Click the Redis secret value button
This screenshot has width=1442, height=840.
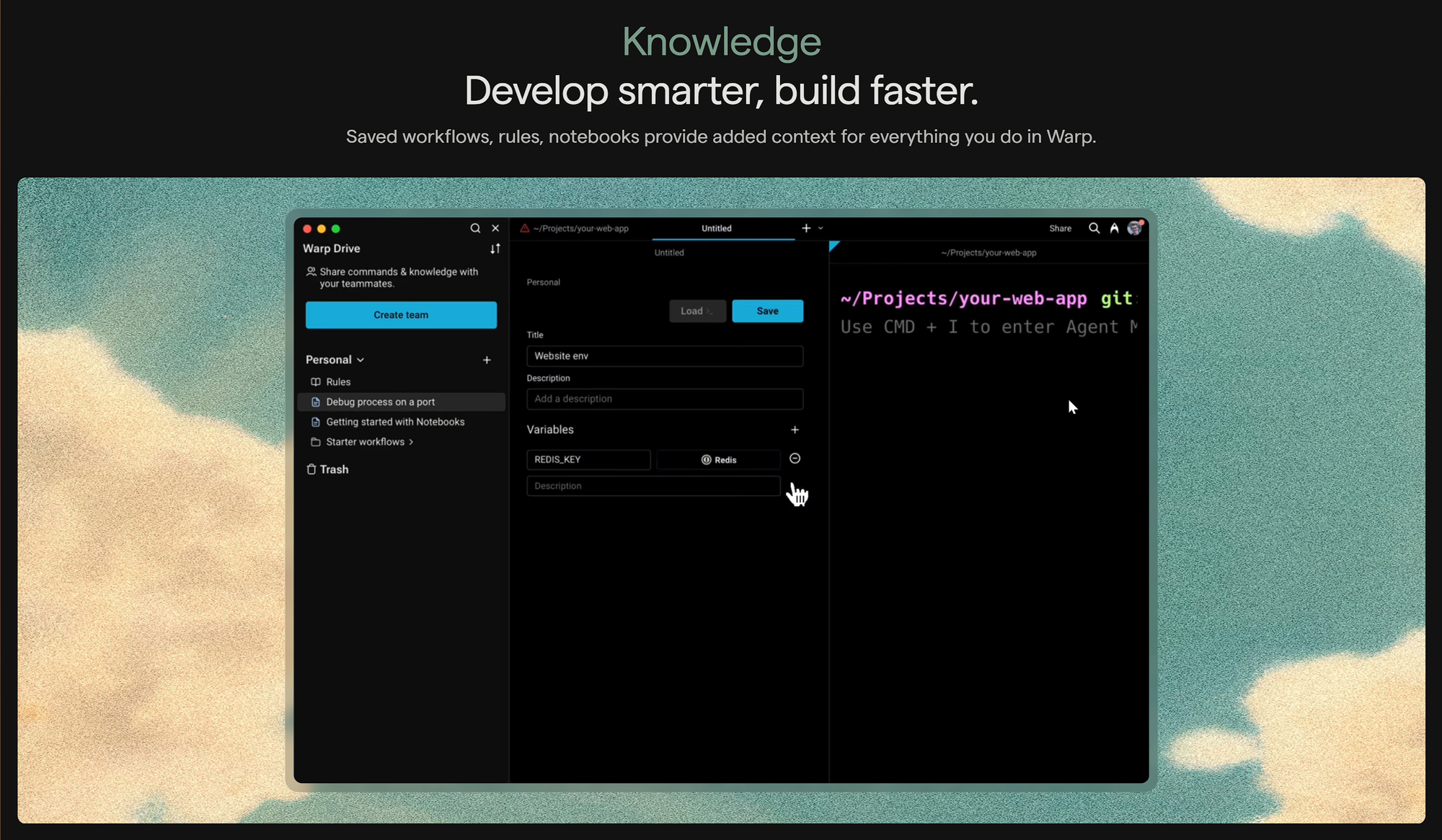[x=718, y=460]
